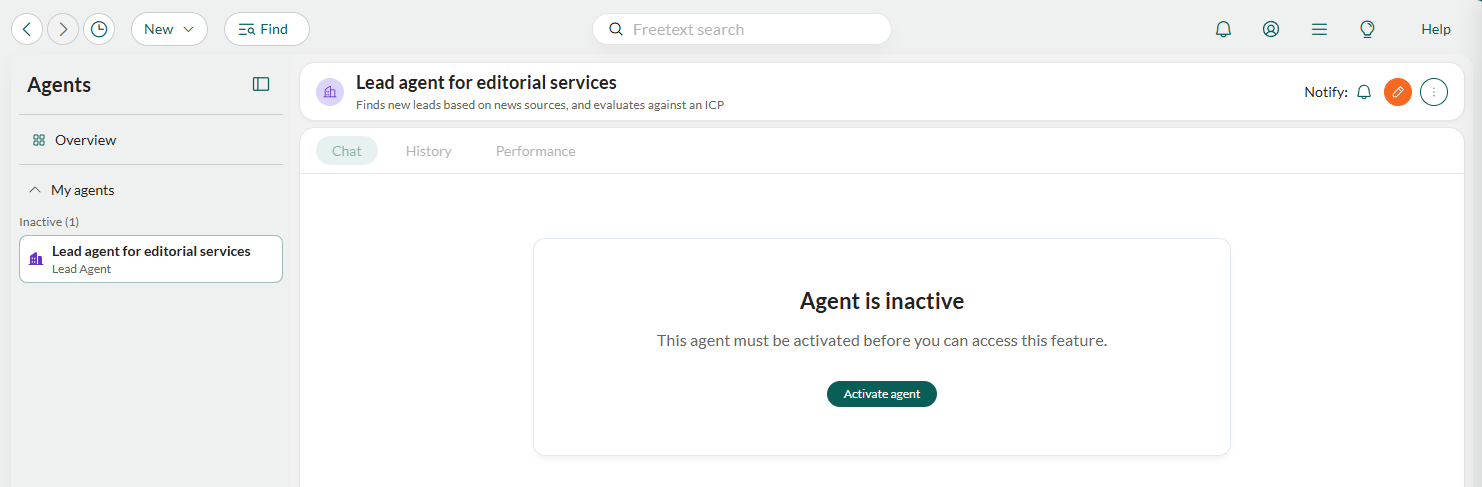Edit agent with orange pencil button
1482x487 pixels.
(1398, 92)
